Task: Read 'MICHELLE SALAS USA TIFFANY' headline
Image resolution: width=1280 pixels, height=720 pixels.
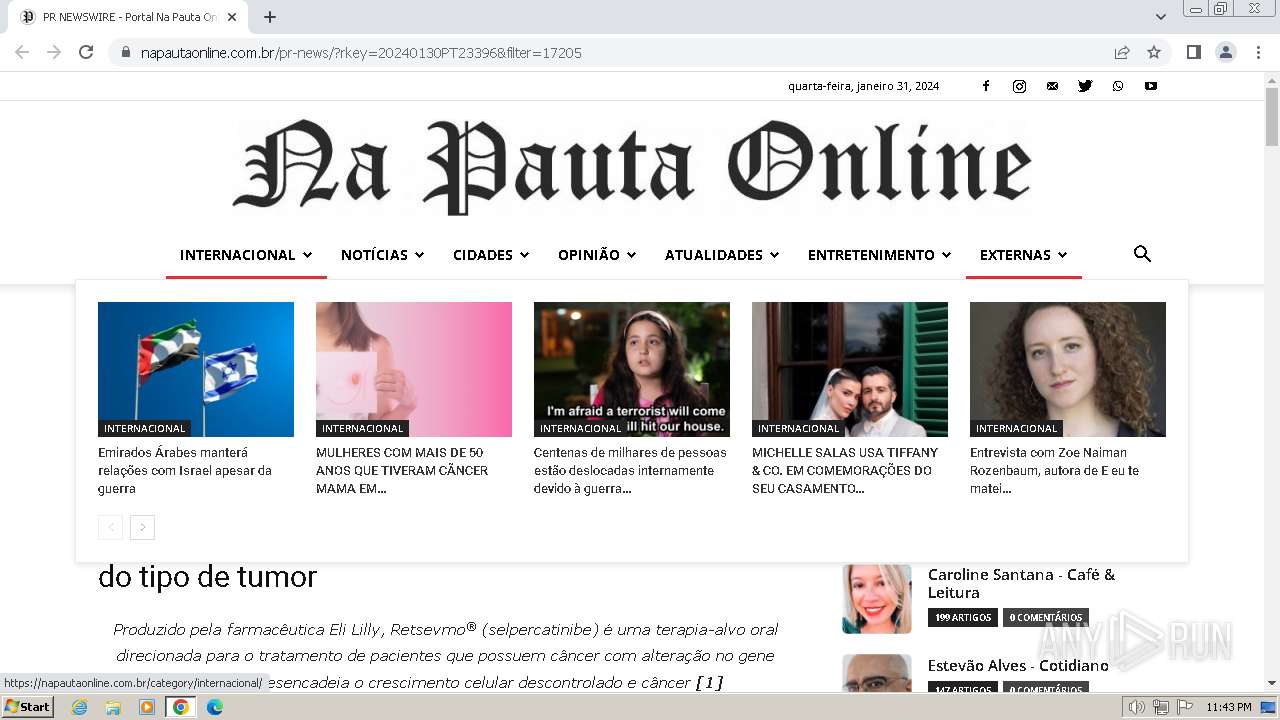Action: tap(845, 470)
